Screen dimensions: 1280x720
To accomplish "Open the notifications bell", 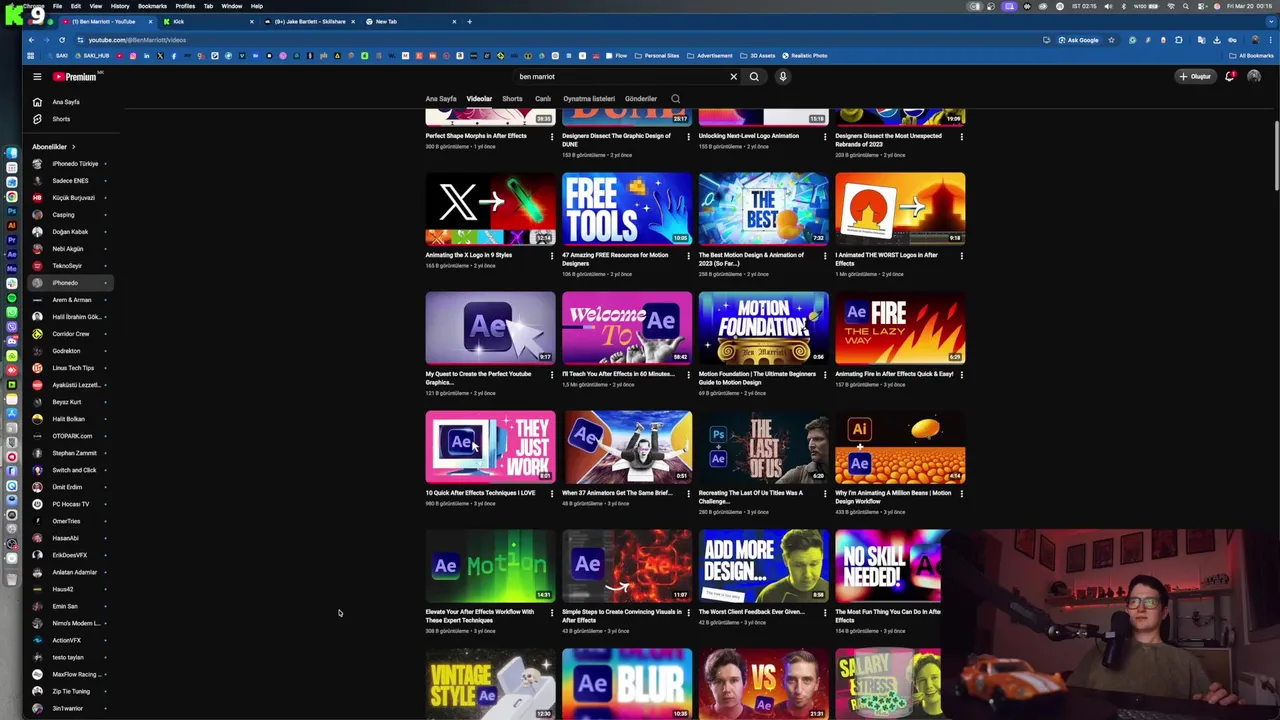I will pos(1230,76).
